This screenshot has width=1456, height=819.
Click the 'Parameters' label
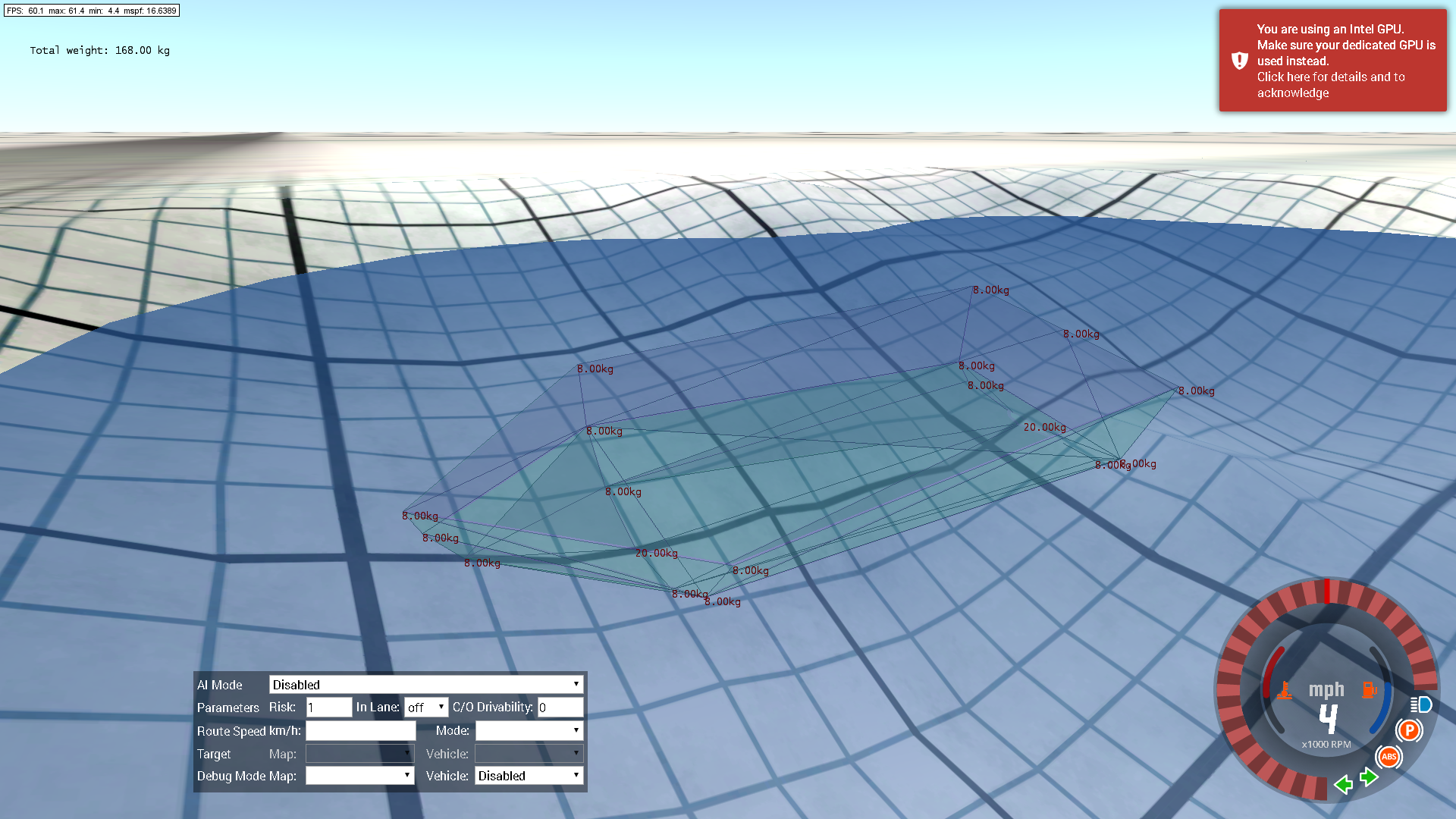tap(228, 708)
